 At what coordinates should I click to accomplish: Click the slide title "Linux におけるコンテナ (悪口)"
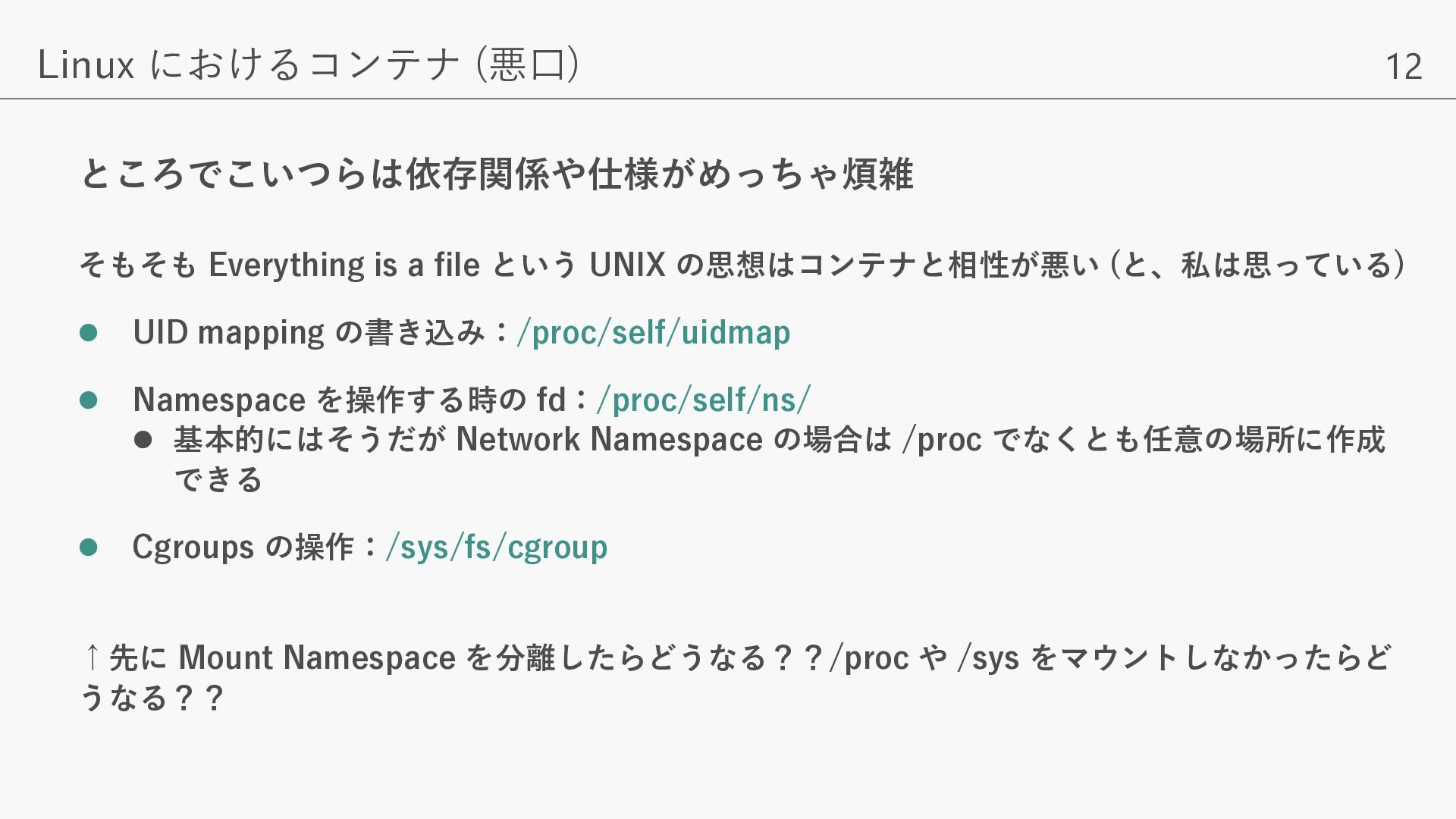(309, 64)
